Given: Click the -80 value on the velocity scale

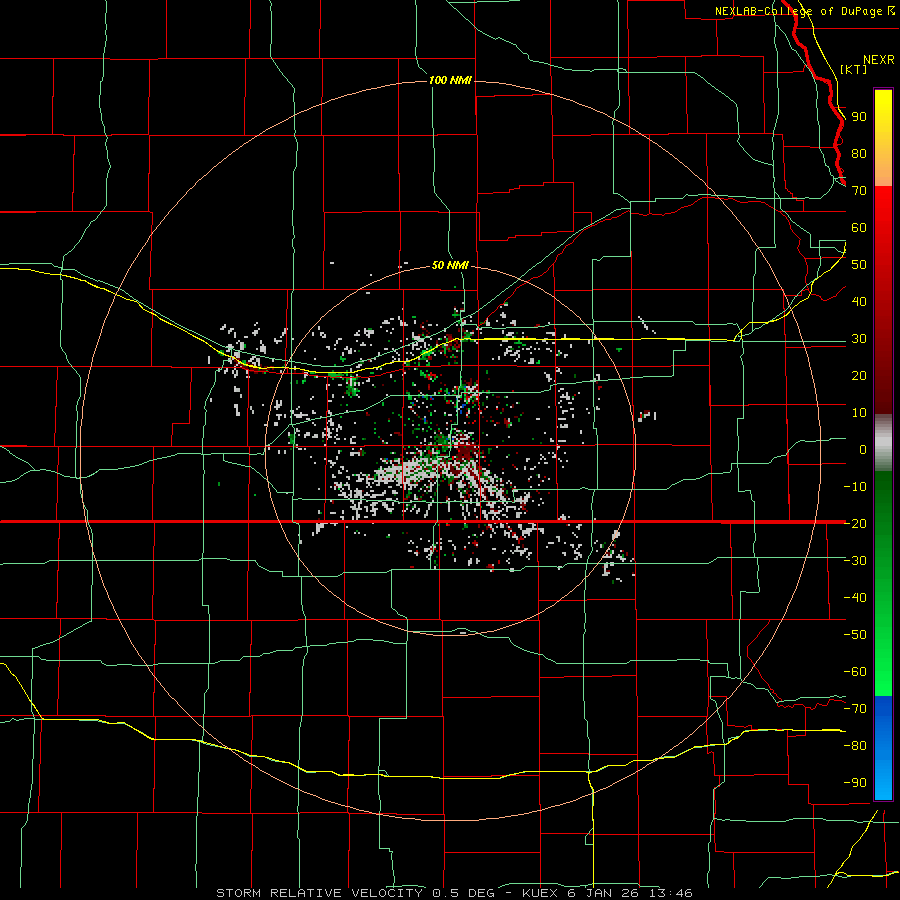Looking at the screenshot, I should pos(855,746).
